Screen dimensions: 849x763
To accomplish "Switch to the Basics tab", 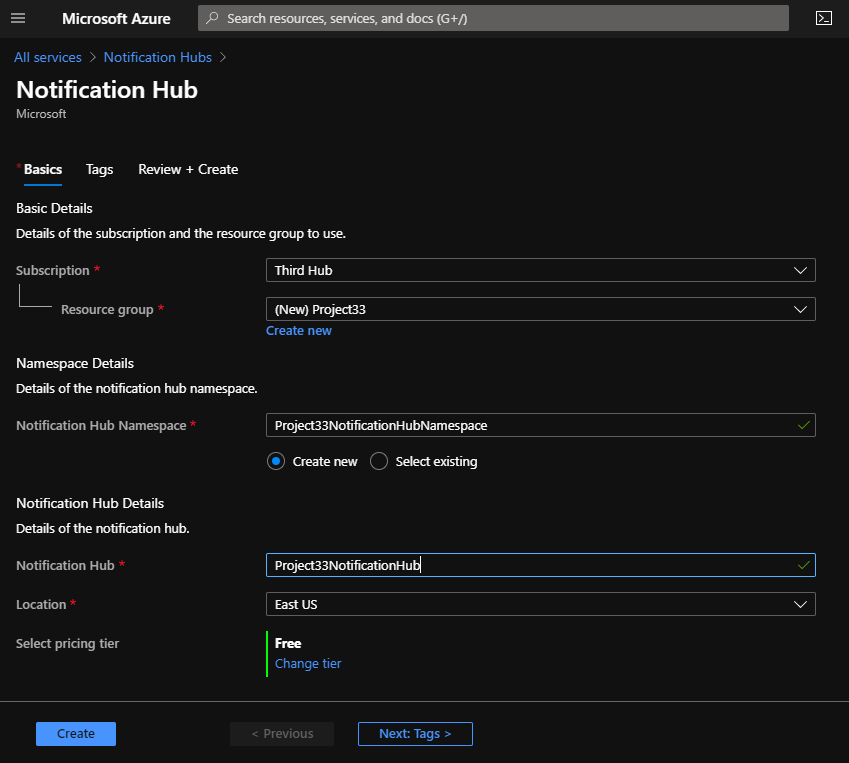I will coord(43,169).
